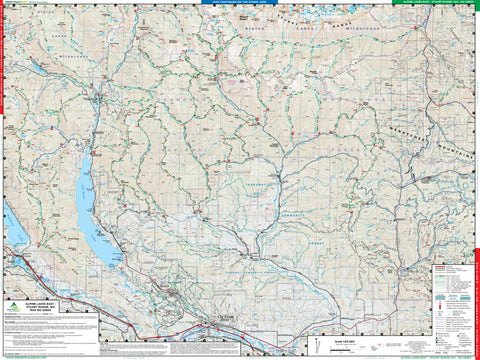Viewport: 480px width, 360px height.
Task: Click the 'Scale 1:63,360' text
Action: tap(344, 342)
